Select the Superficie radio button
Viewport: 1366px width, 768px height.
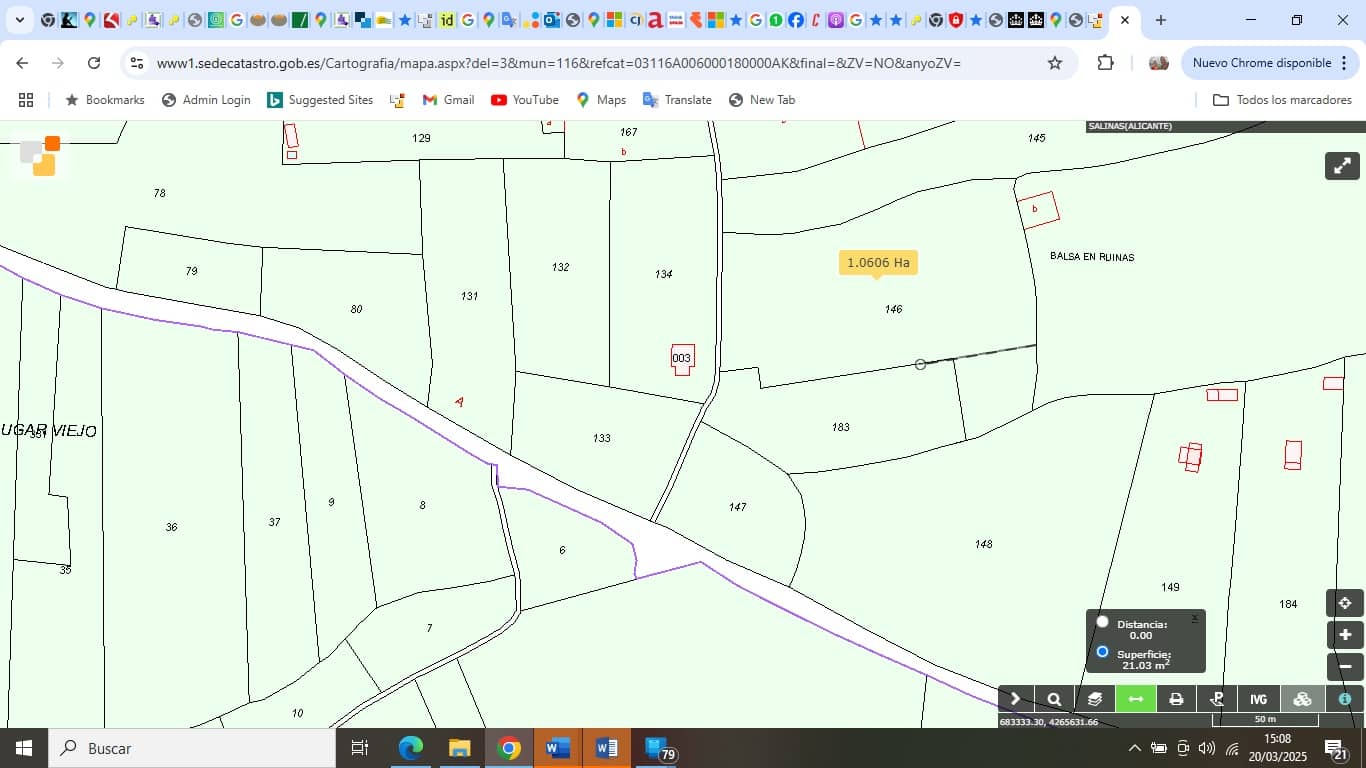click(1102, 652)
